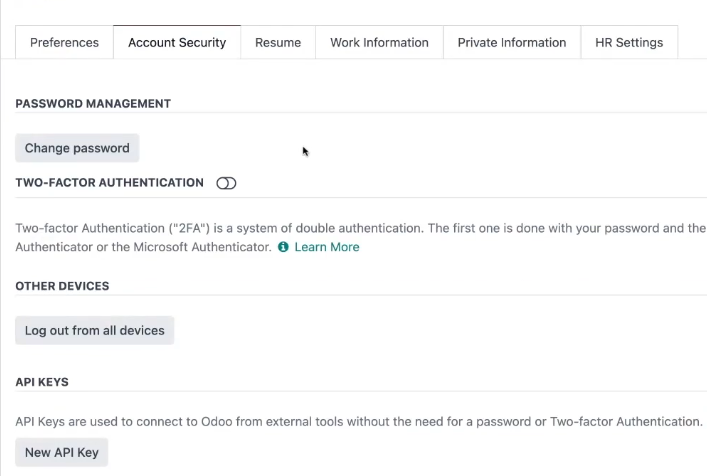707x476 pixels.
Task: Show the HR Settings tab
Action: (x=629, y=42)
